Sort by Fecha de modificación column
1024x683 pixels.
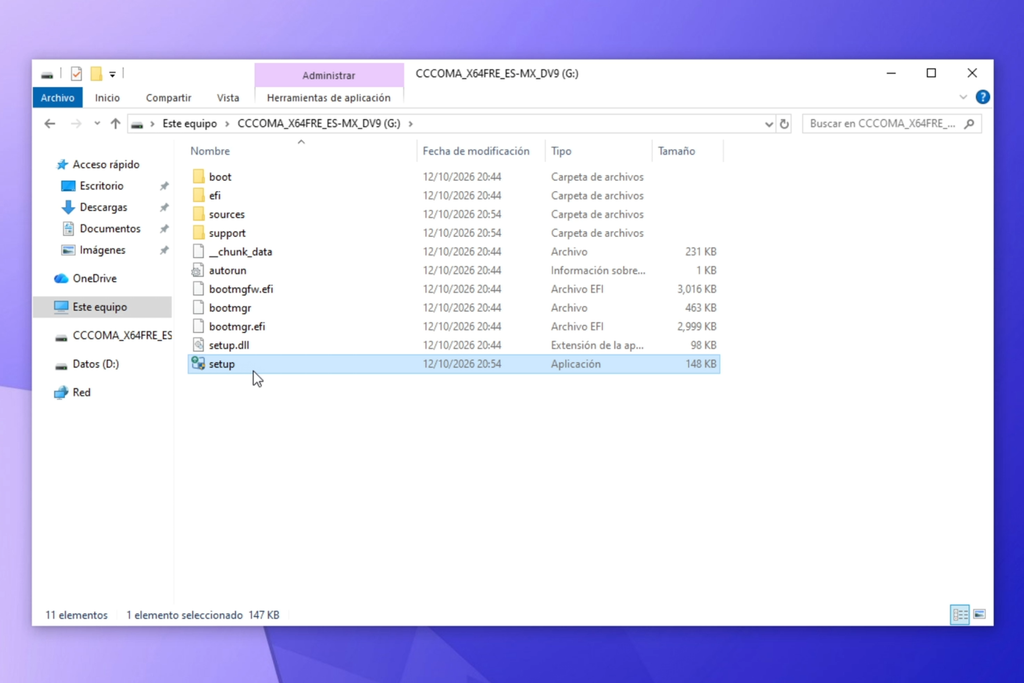pos(476,151)
